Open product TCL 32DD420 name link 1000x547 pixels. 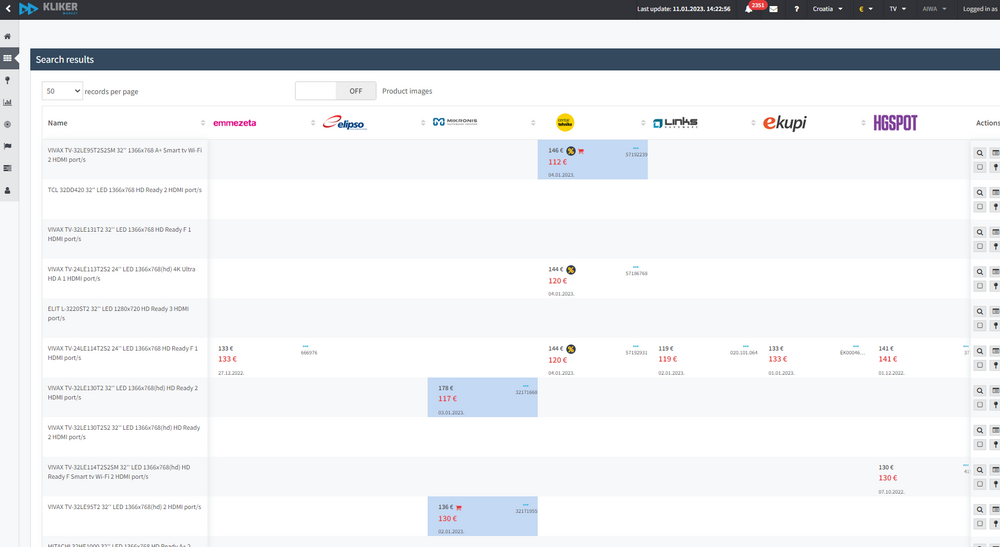click(124, 190)
